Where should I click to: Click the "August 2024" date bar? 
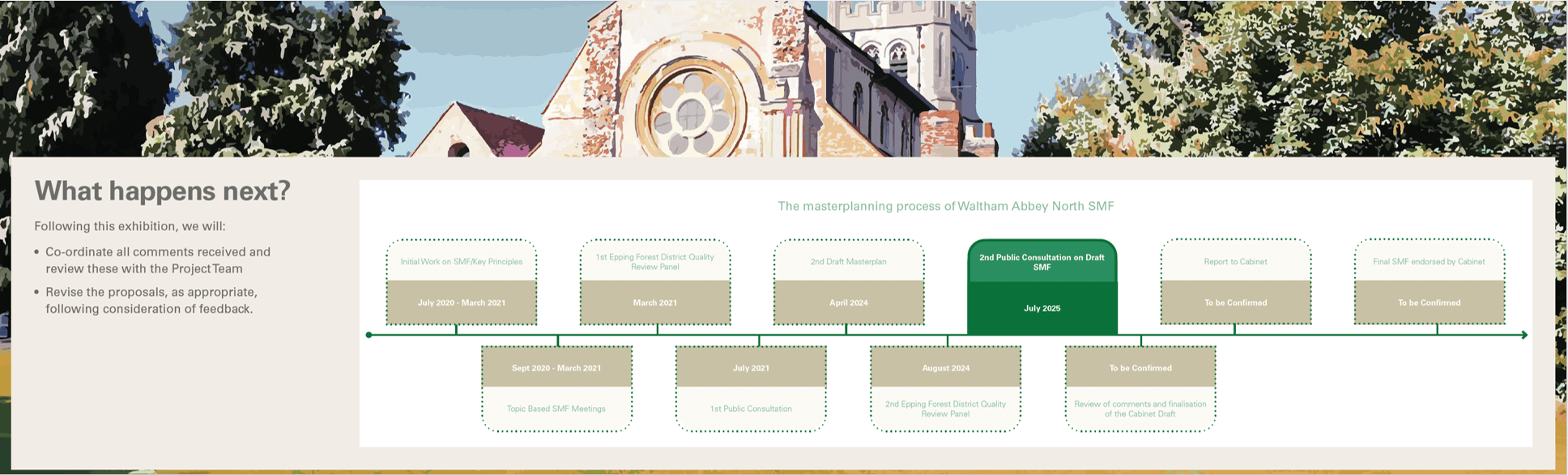click(x=946, y=368)
